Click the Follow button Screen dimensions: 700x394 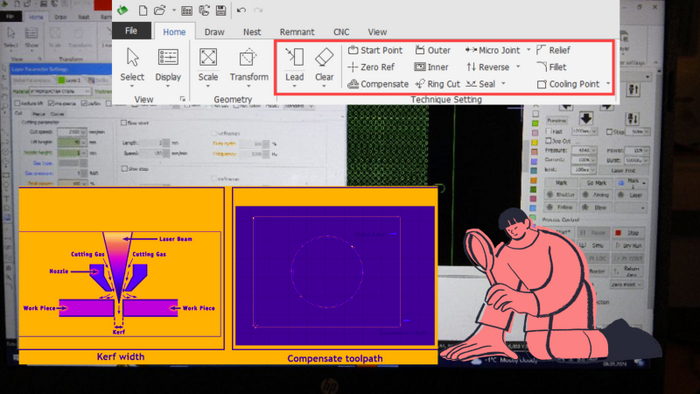(561, 207)
